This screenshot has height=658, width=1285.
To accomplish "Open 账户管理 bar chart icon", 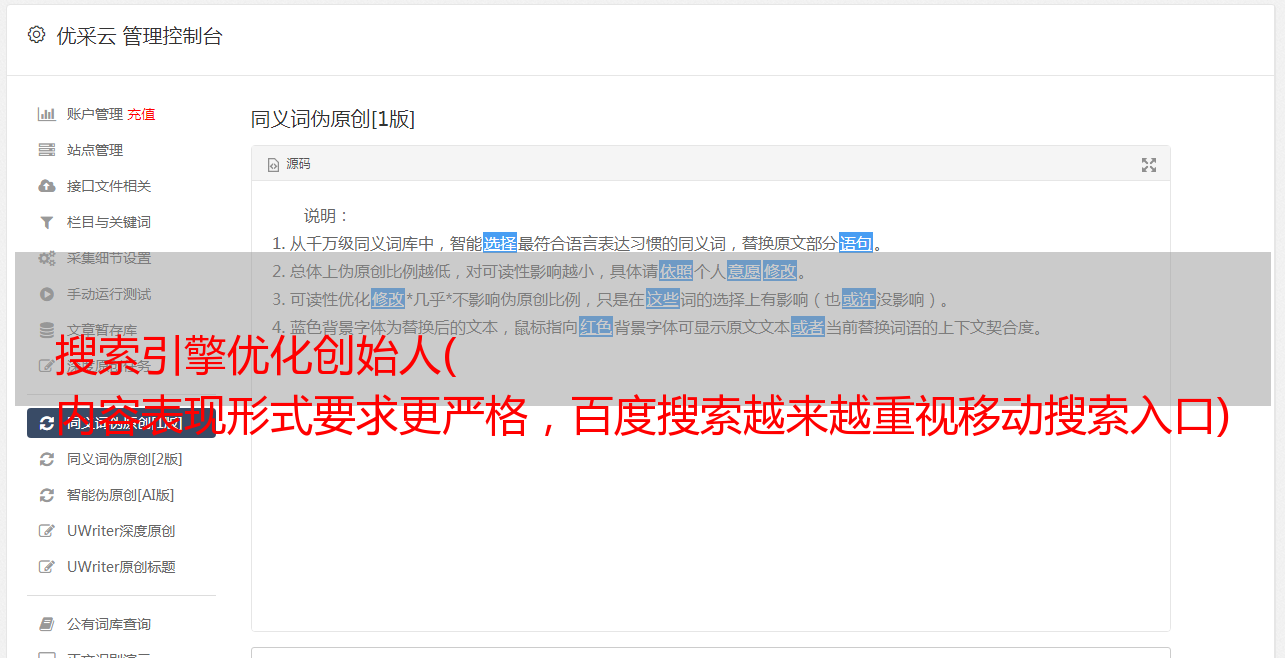I will (x=46, y=114).
